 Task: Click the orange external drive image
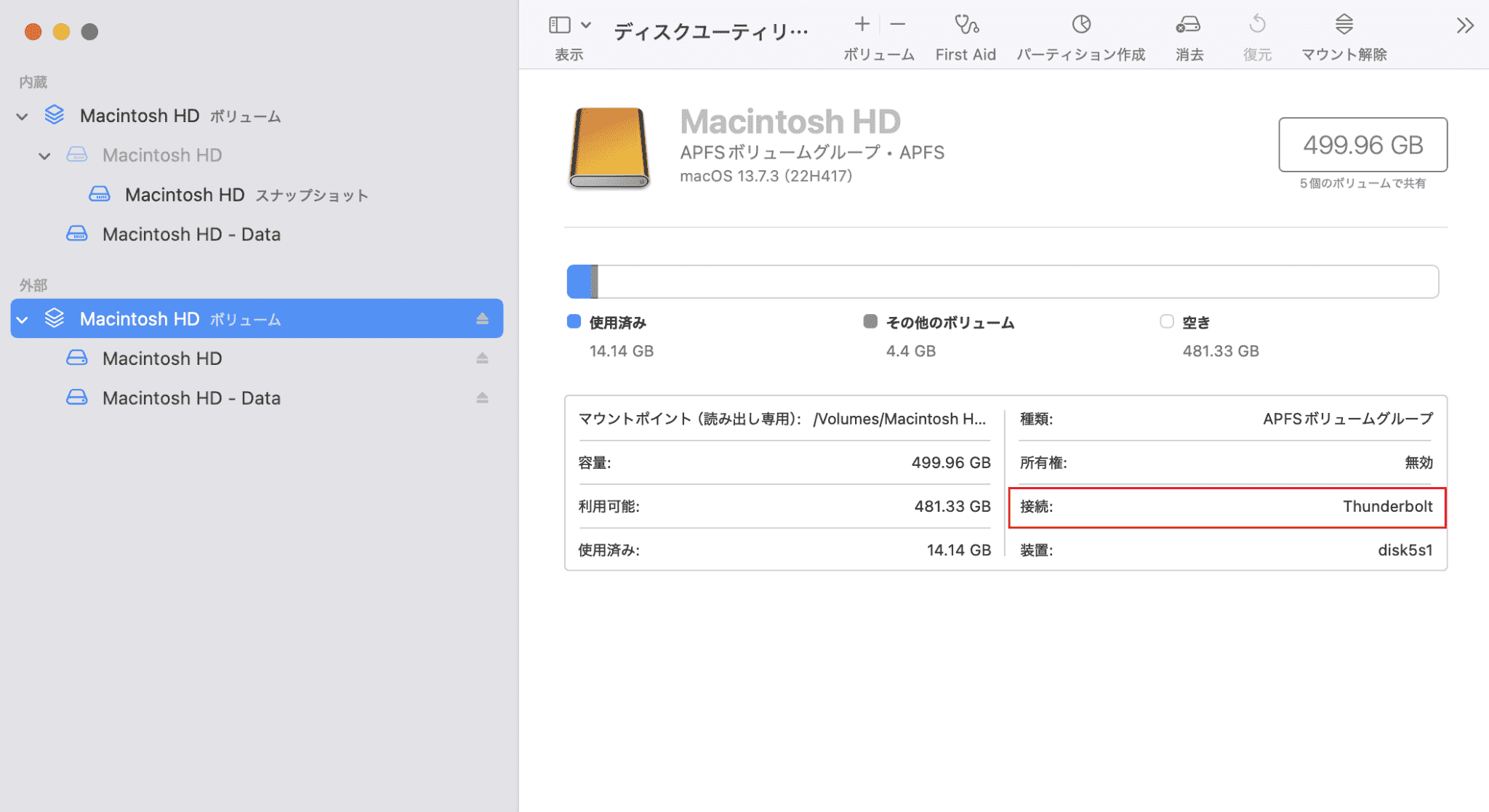tap(609, 148)
